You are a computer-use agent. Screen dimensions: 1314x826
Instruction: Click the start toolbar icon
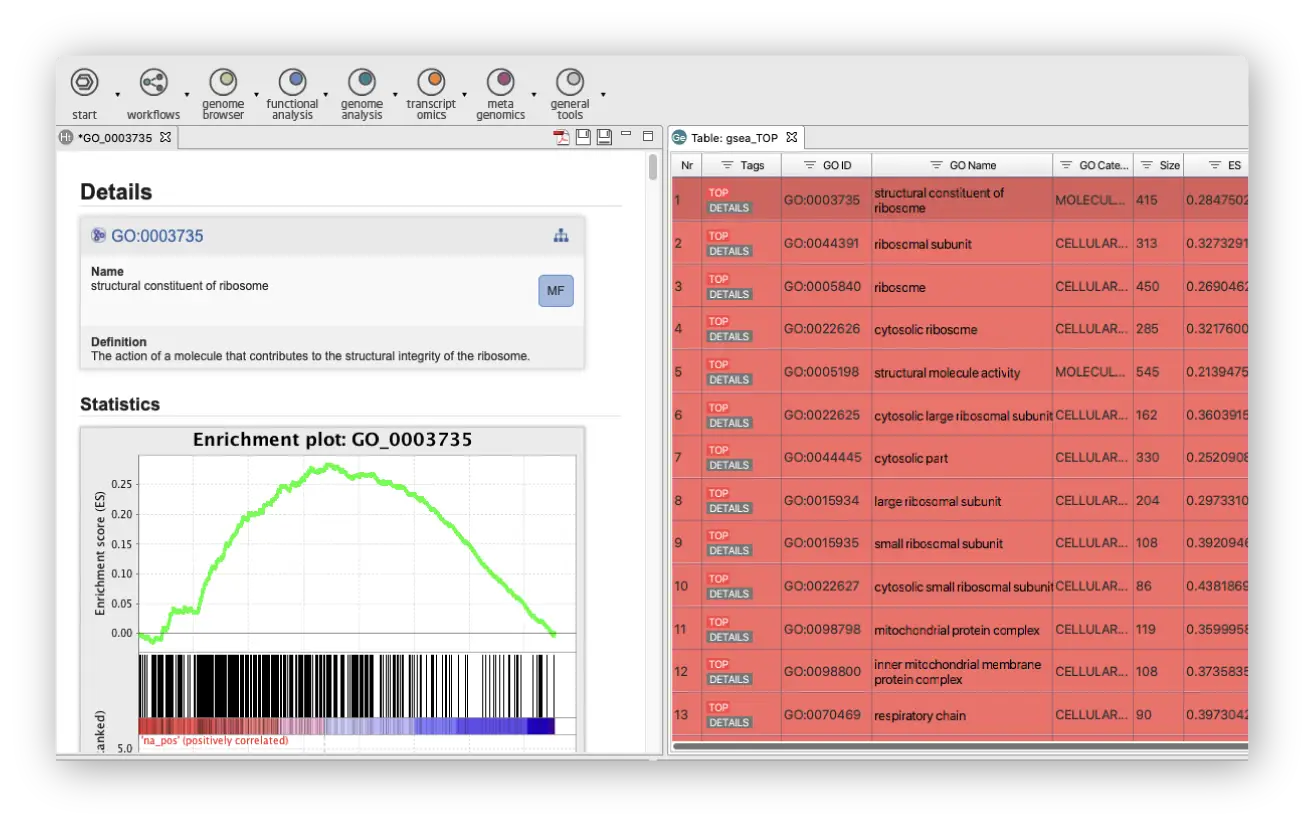point(84,82)
